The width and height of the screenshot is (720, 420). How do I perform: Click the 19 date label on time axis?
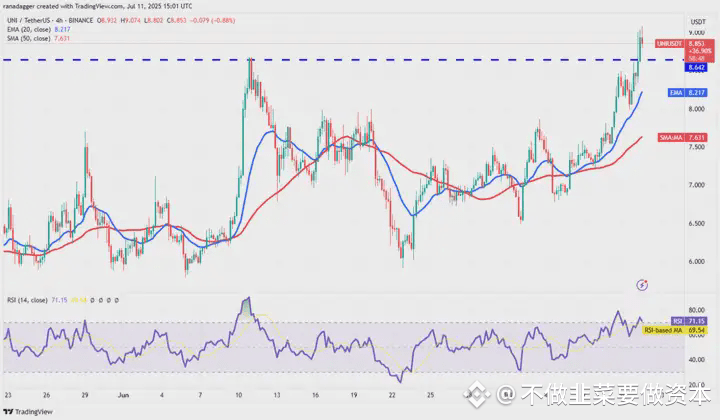(354, 395)
